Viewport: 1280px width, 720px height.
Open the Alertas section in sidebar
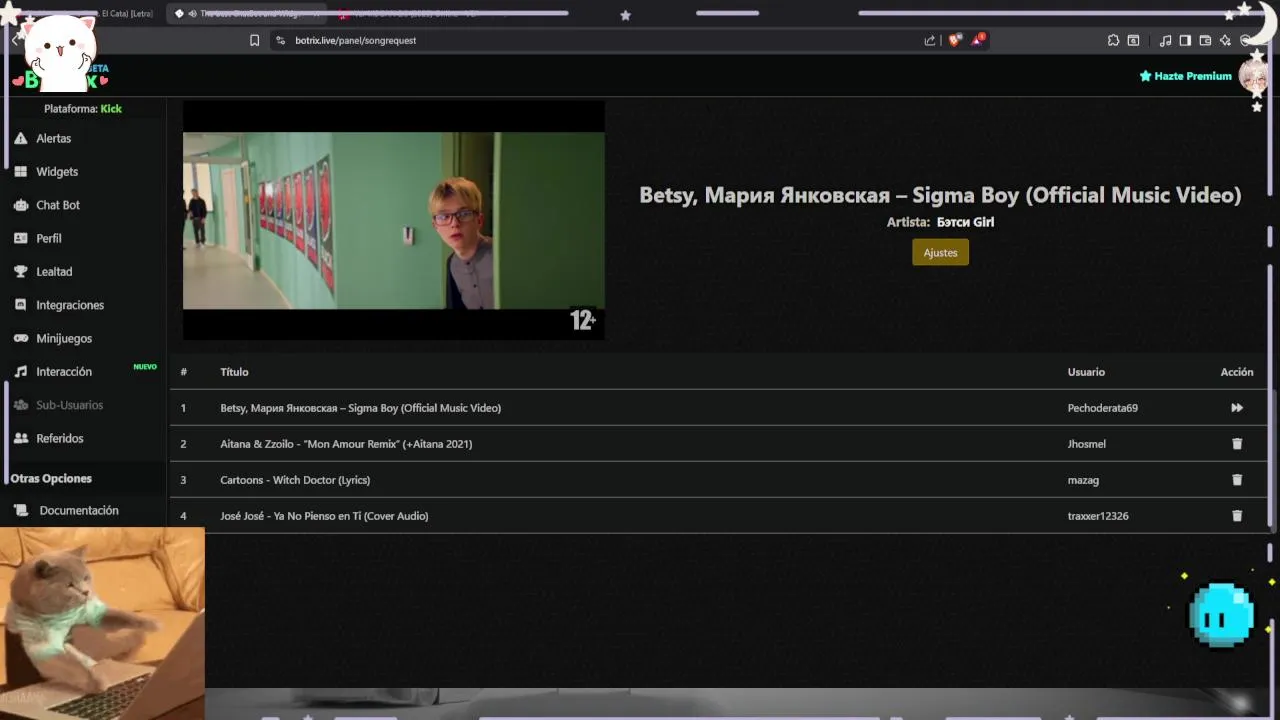pyautogui.click(x=54, y=138)
